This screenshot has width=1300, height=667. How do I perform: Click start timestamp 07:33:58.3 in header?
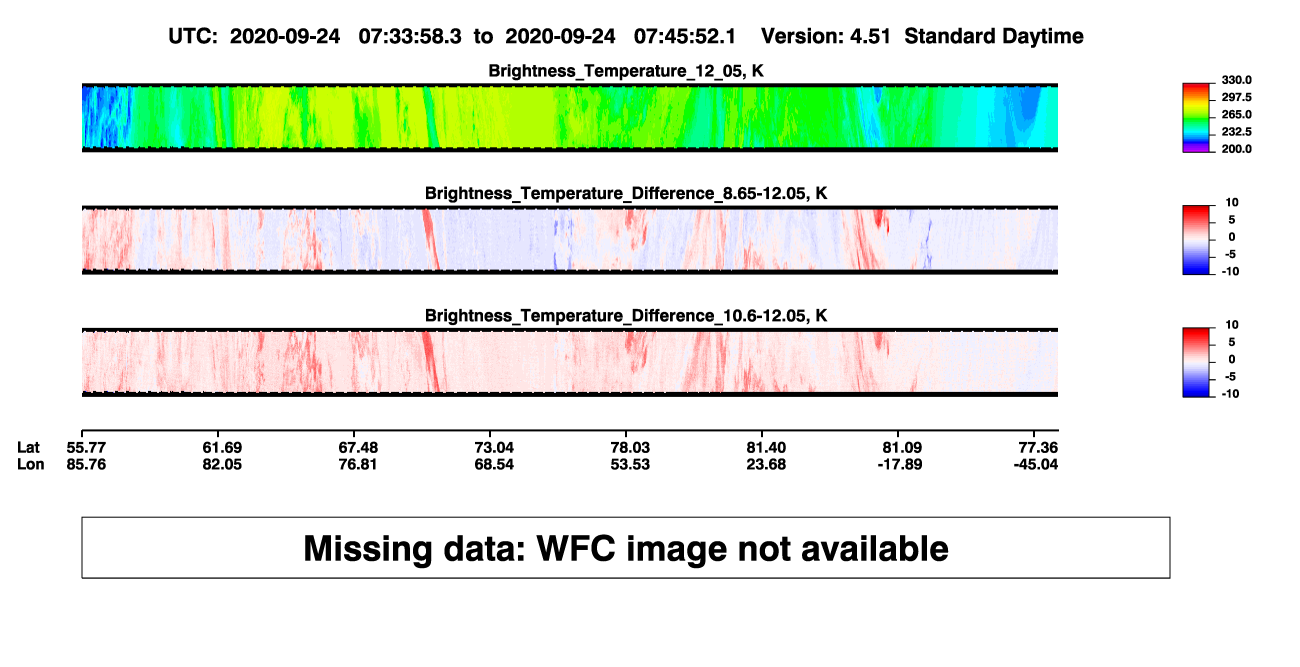coord(410,36)
